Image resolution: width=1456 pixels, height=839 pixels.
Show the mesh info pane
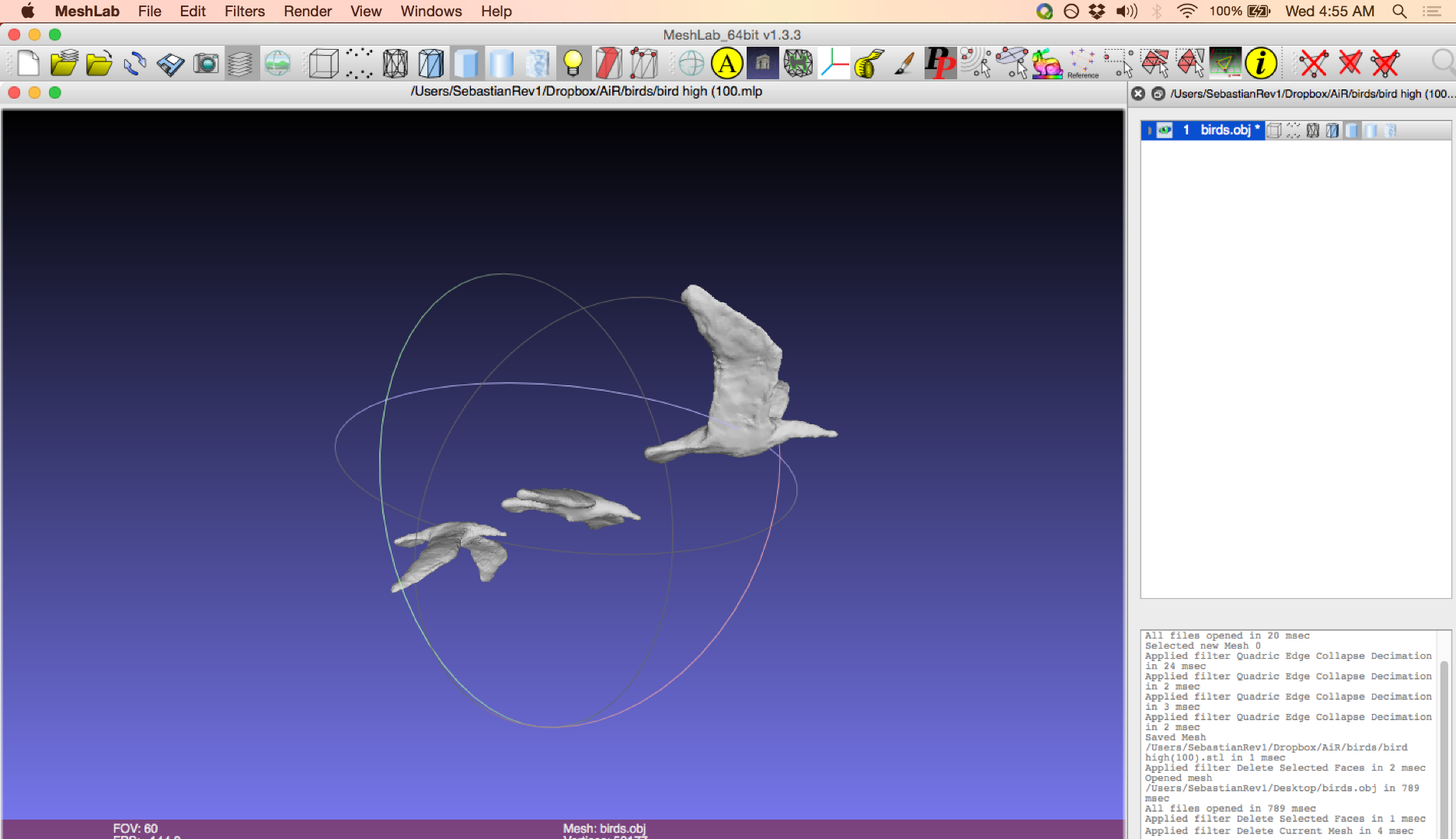click(x=1260, y=63)
